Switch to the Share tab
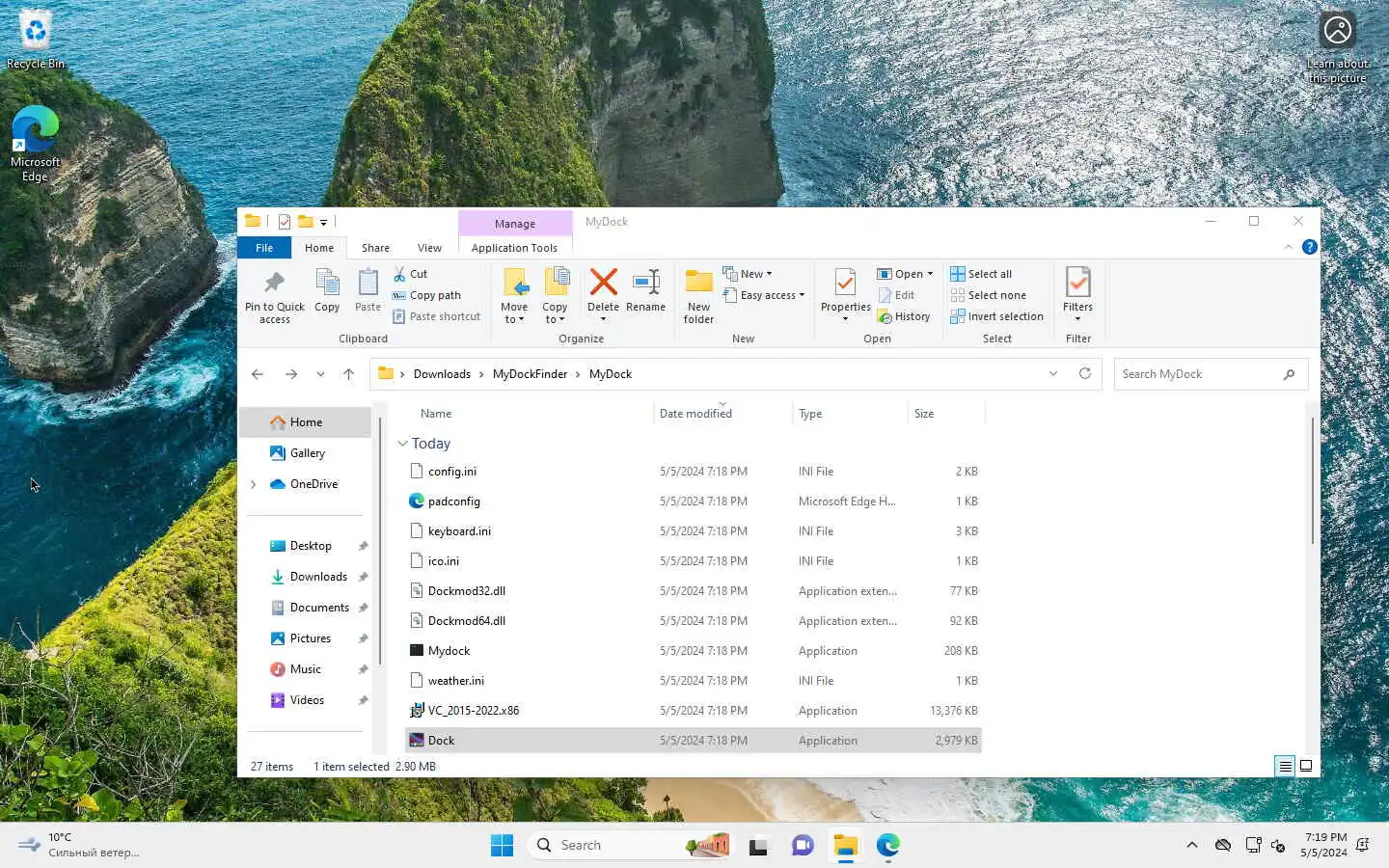Image resolution: width=1389 pixels, height=868 pixels. click(375, 248)
